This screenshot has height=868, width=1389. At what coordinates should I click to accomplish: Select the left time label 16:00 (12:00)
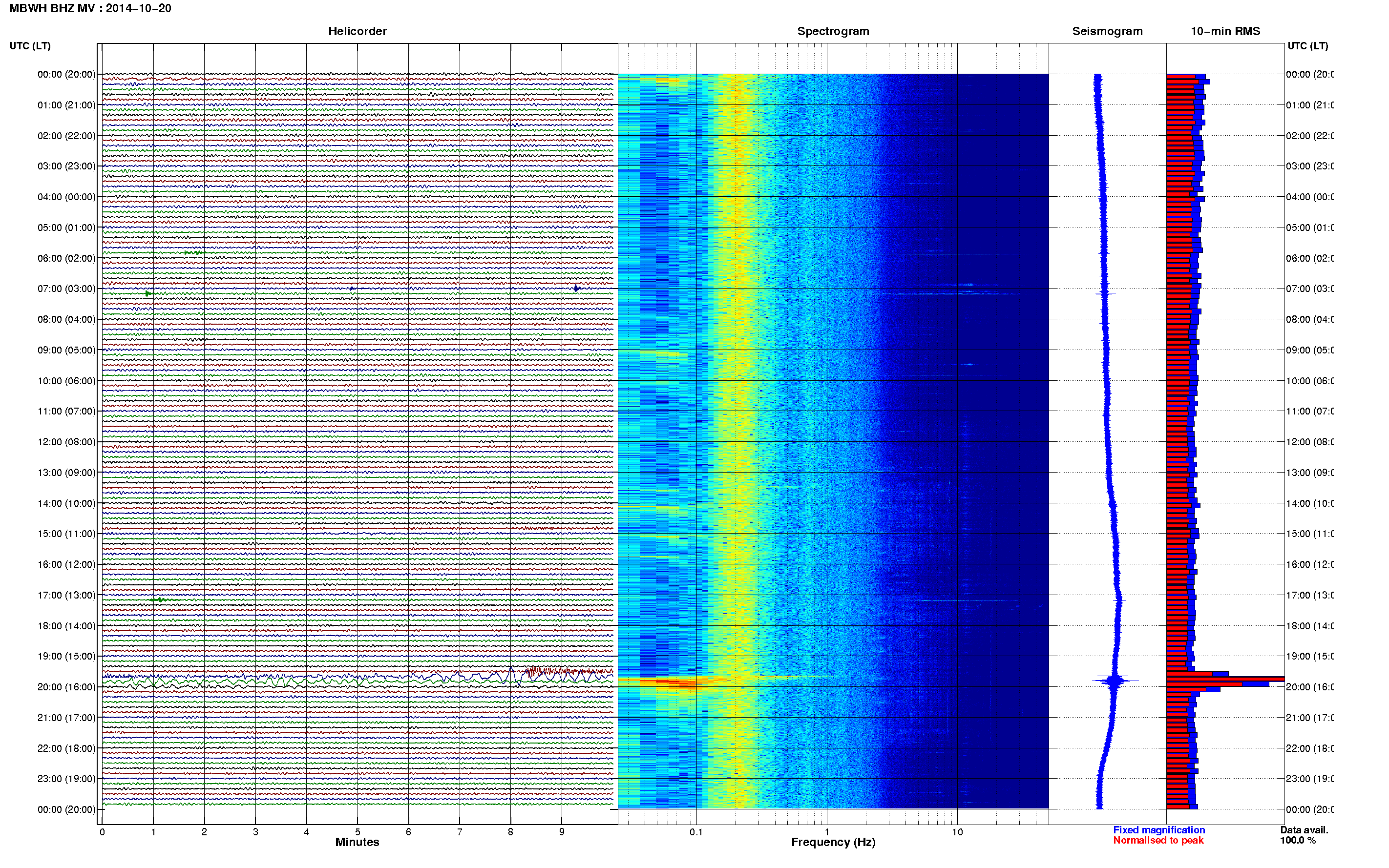(66, 564)
